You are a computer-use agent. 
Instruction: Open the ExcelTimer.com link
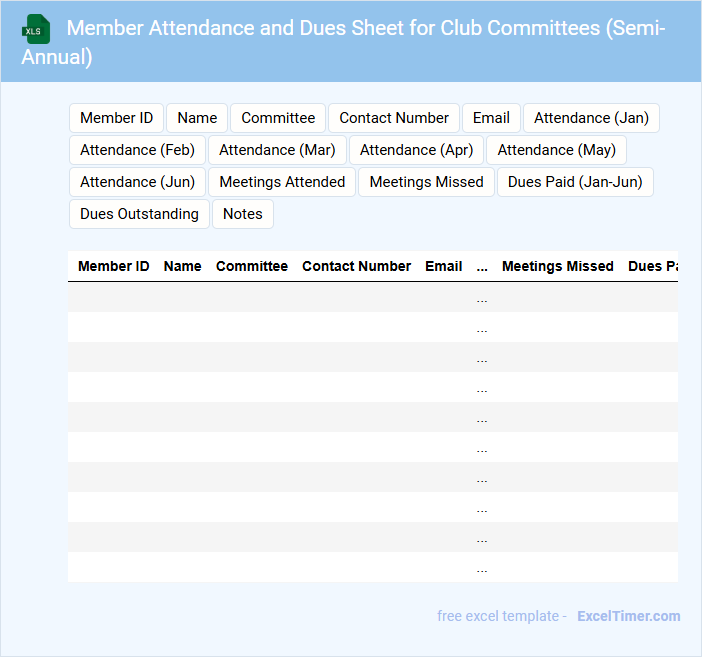[x=628, y=616]
